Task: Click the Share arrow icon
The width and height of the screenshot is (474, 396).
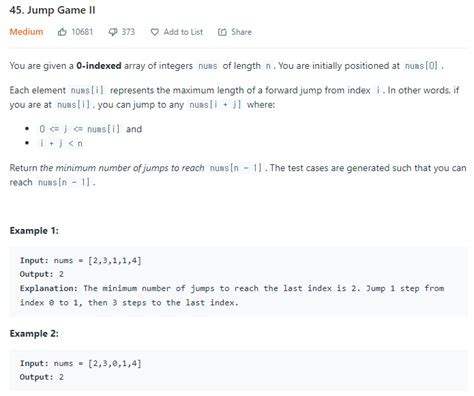Action: click(x=222, y=32)
